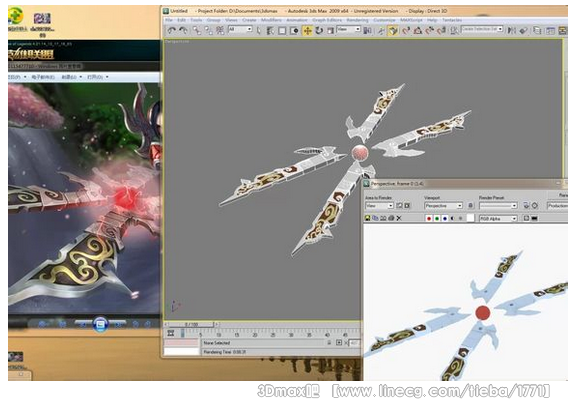Select the Select and Link tool

point(197,31)
